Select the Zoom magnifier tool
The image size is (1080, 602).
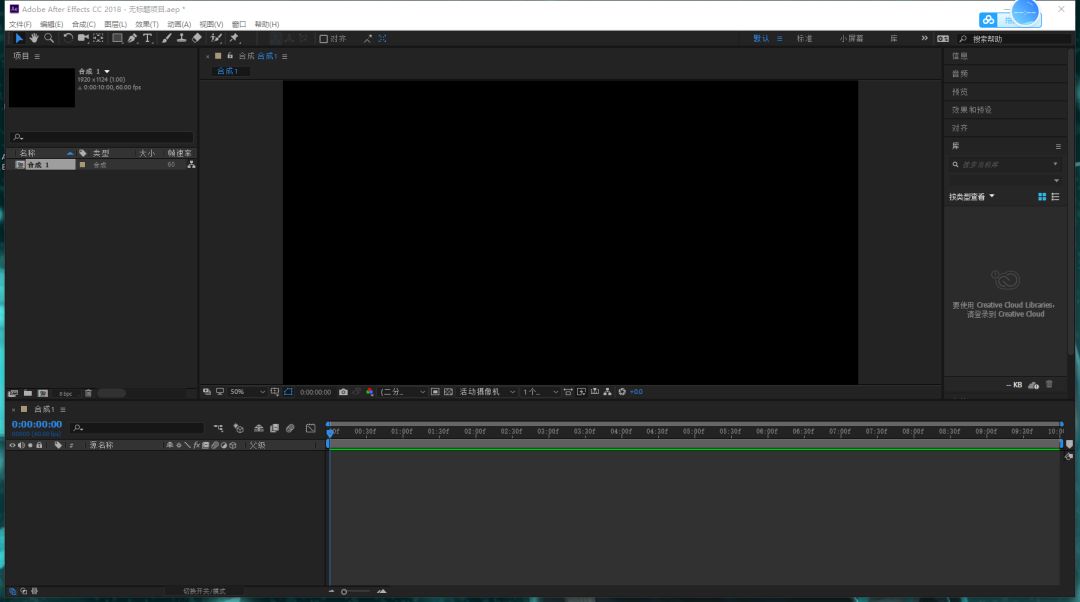coord(49,39)
